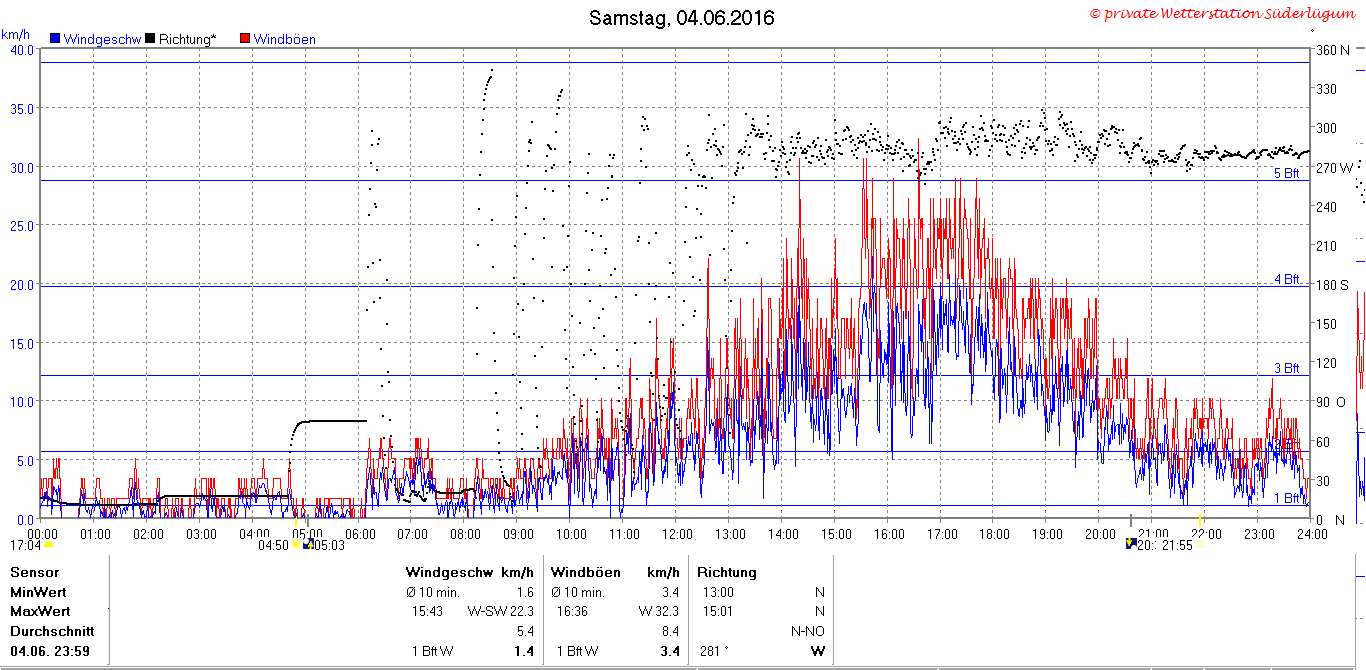Viewport: 1366px width, 670px height.
Task: Click the MaxWert row label
Action: 40,611
